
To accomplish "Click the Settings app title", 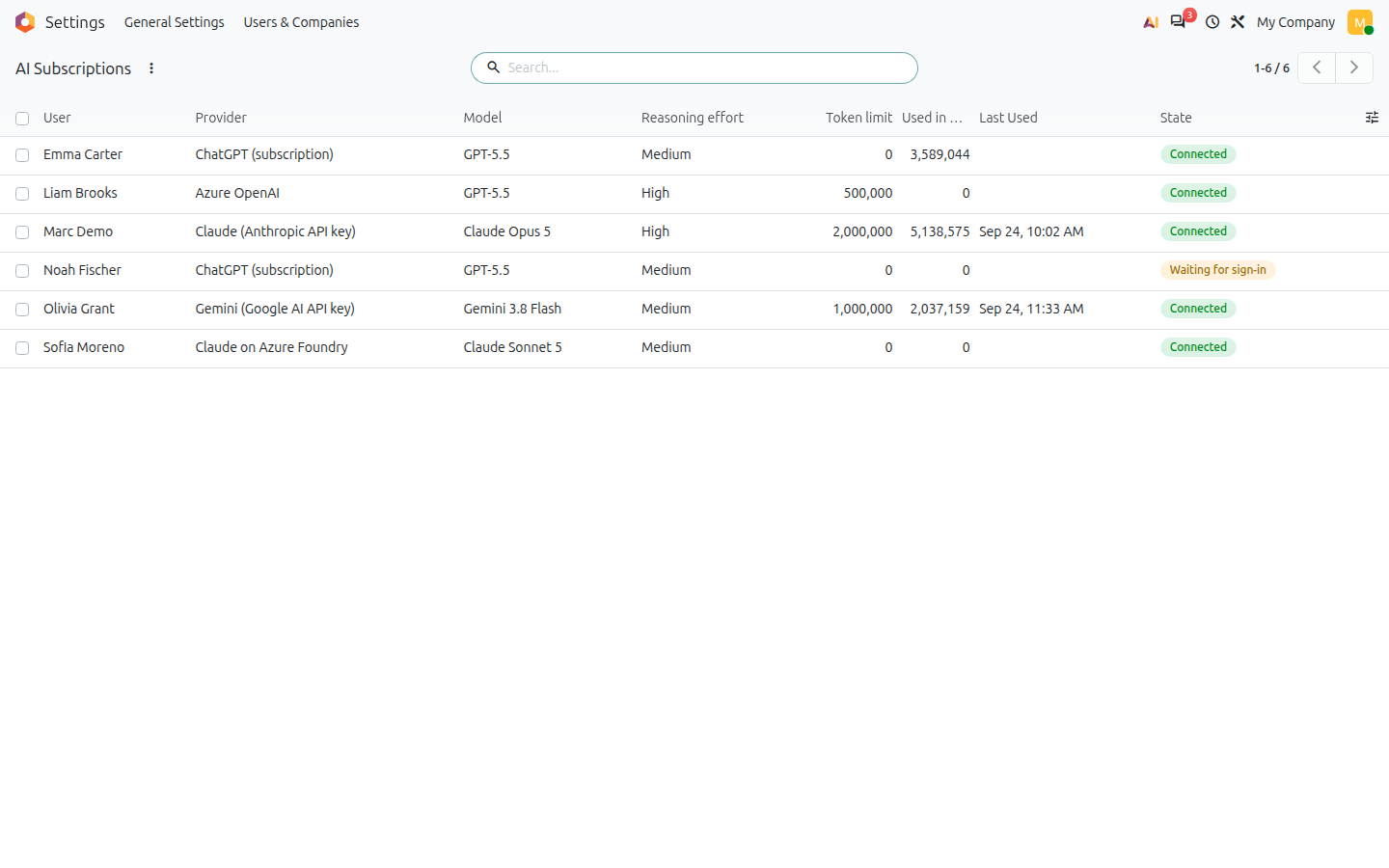I will click(75, 22).
